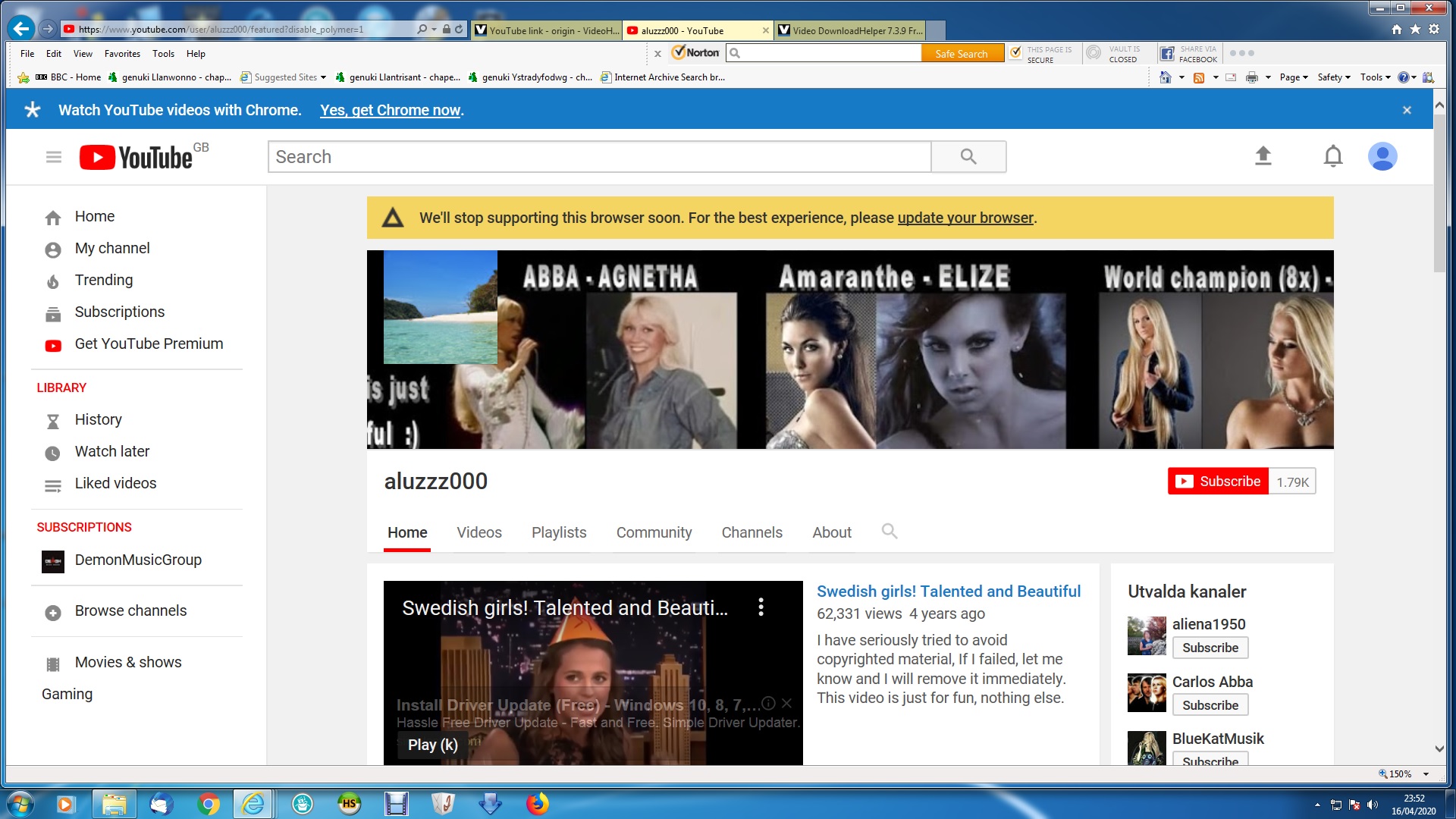Expand the IE Help dropdown arrow

1414,77
